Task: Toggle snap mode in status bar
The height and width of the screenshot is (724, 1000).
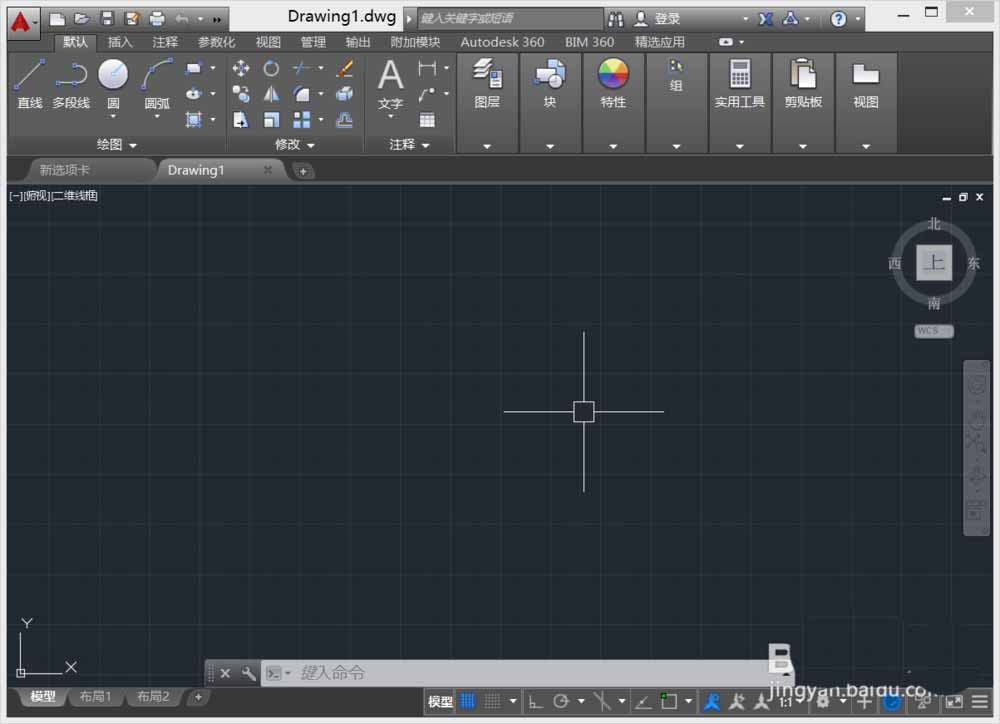Action: point(492,702)
